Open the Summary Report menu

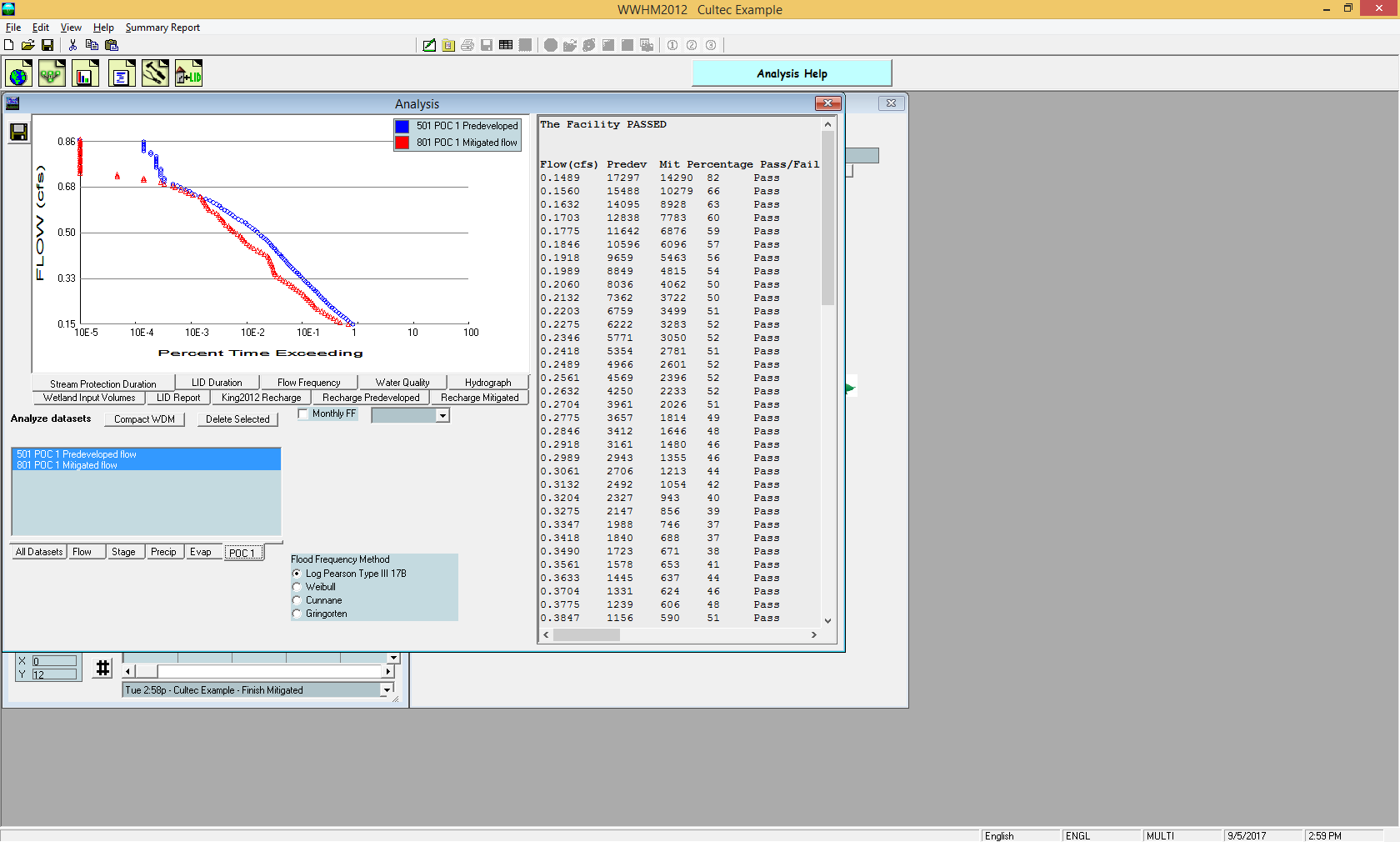[162, 28]
